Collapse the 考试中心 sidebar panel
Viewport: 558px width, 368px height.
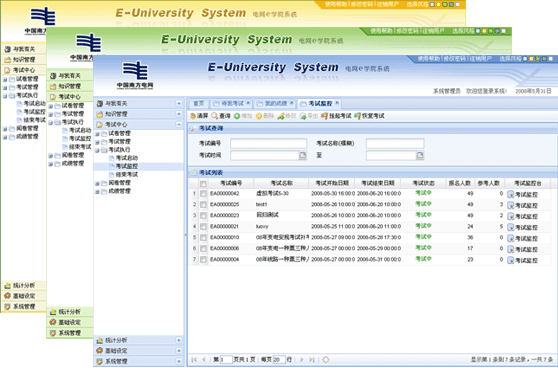(179, 124)
